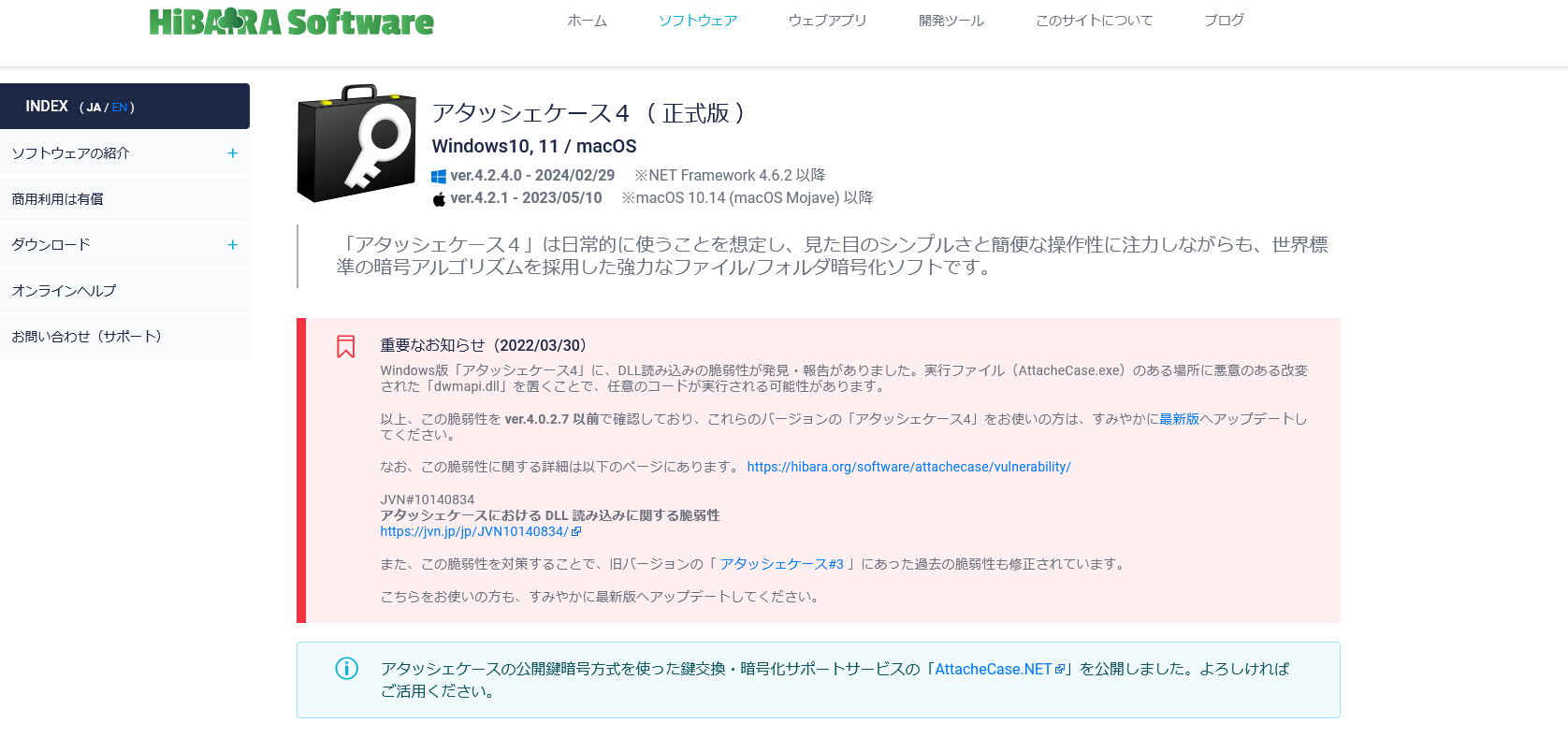The image size is (1568, 738).
Task: Open the 開発ツール menu item
Action: 951,21
